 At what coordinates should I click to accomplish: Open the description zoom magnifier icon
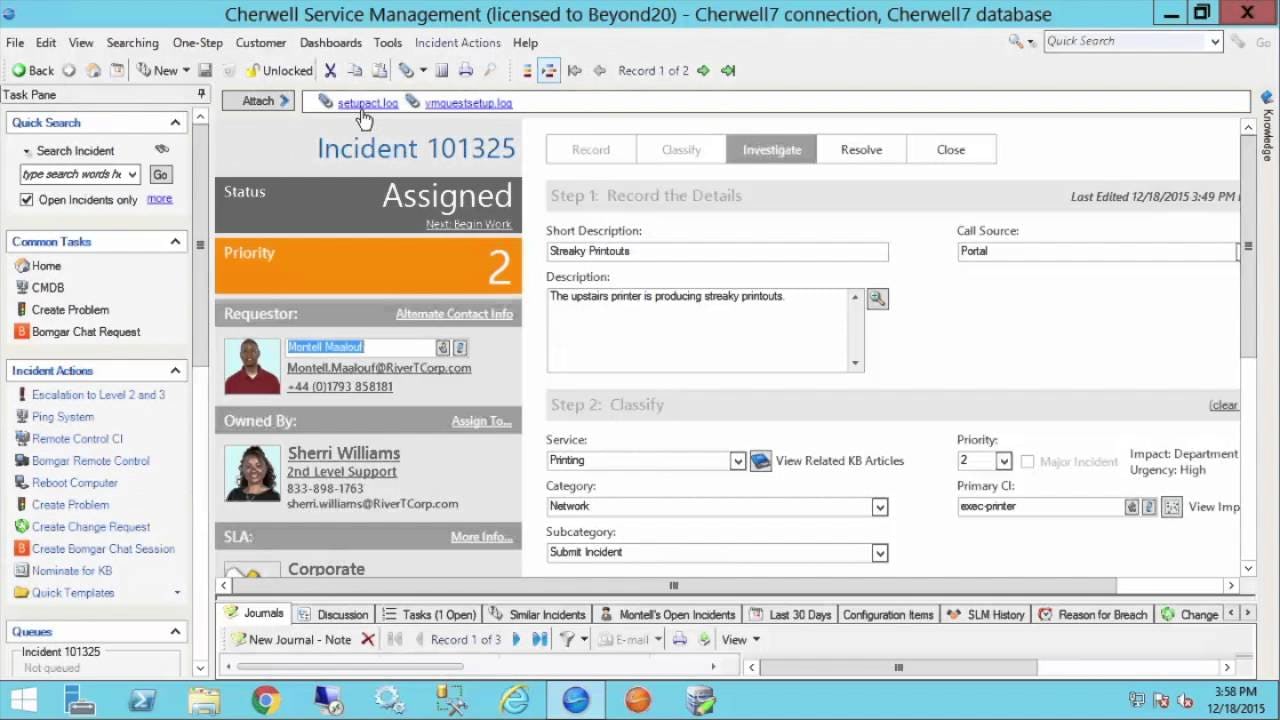[x=877, y=298]
